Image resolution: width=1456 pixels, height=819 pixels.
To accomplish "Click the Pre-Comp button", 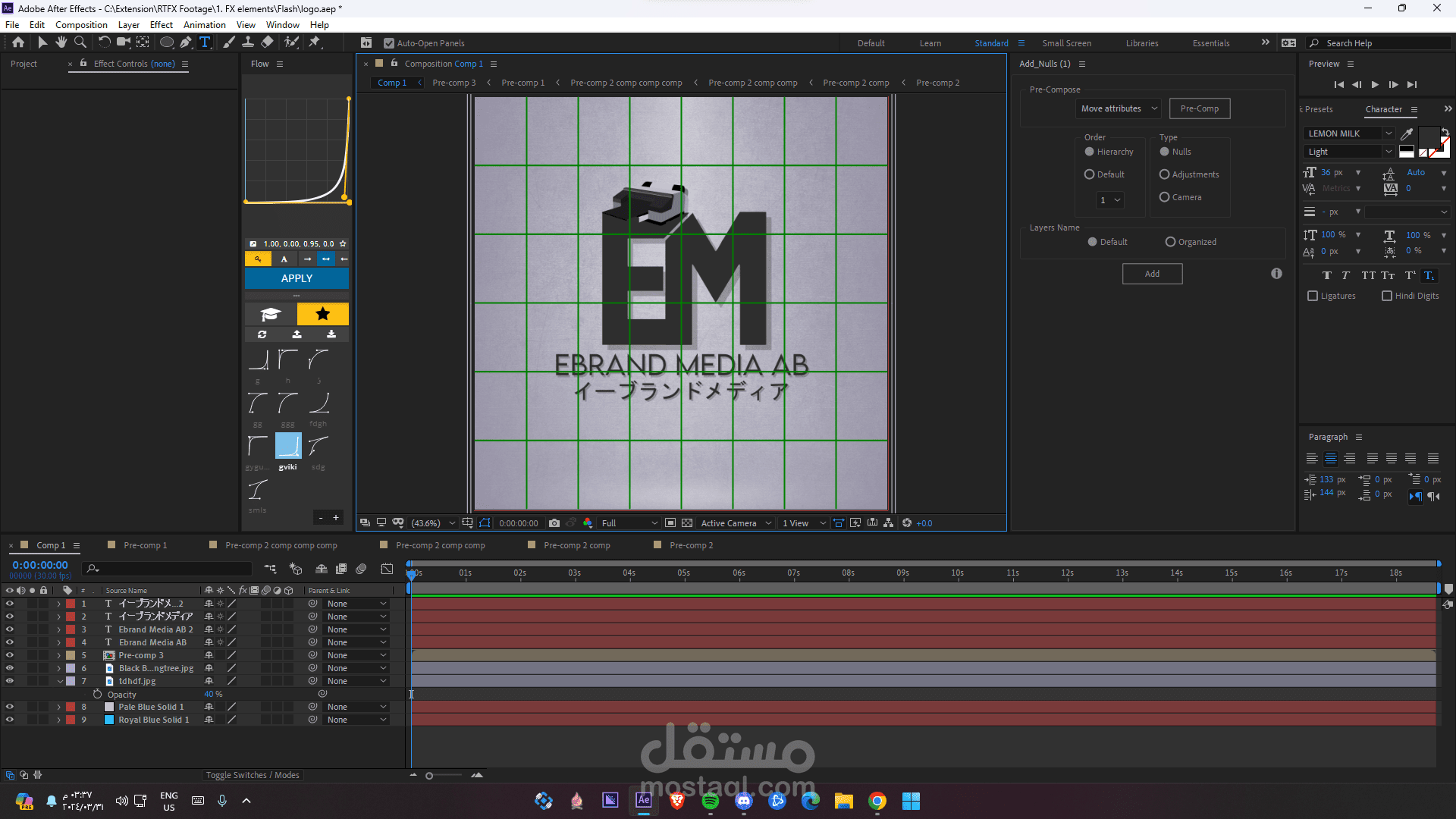I will [x=1199, y=108].
